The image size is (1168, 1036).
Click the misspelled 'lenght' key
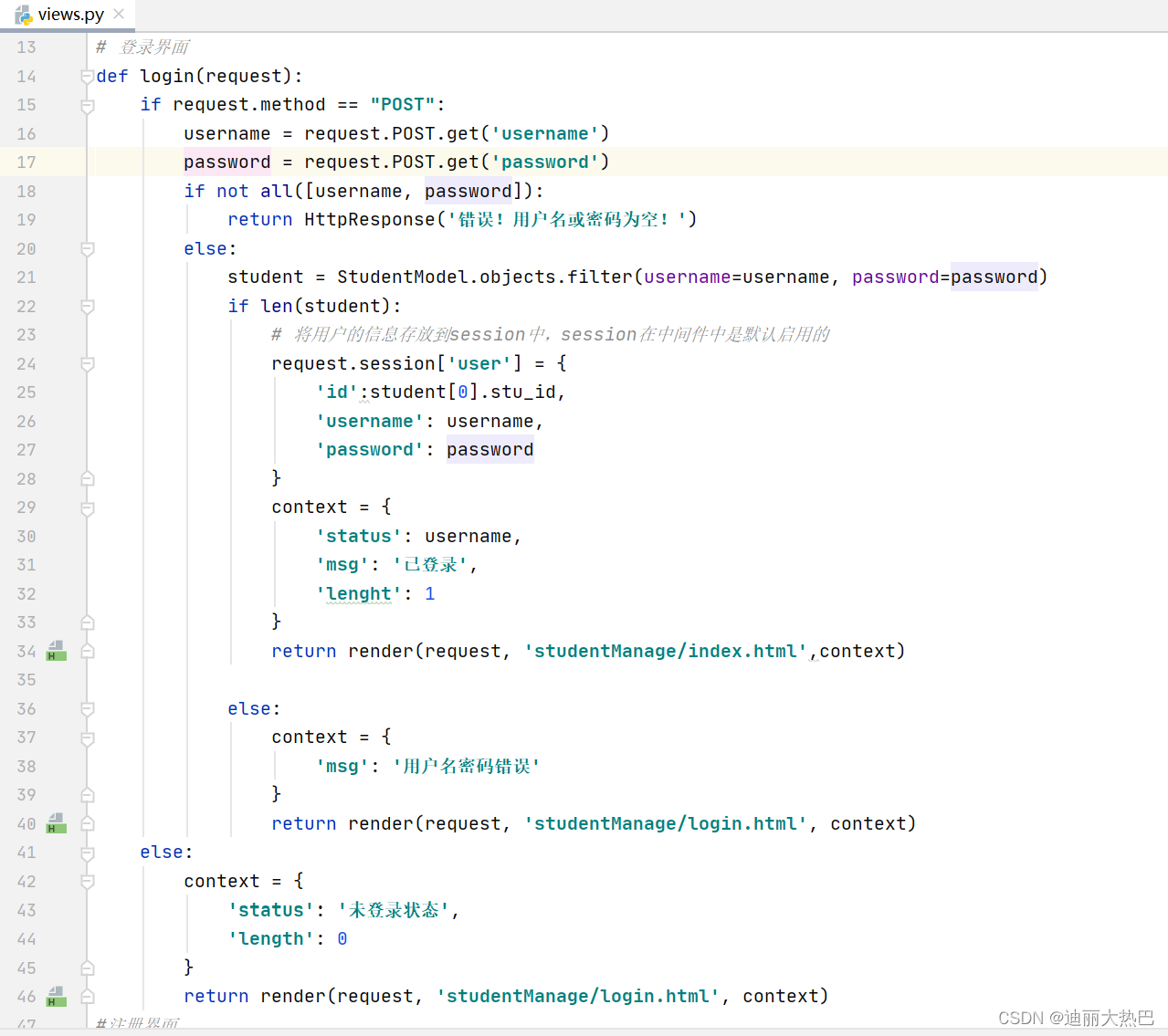(x=359, y=594)
